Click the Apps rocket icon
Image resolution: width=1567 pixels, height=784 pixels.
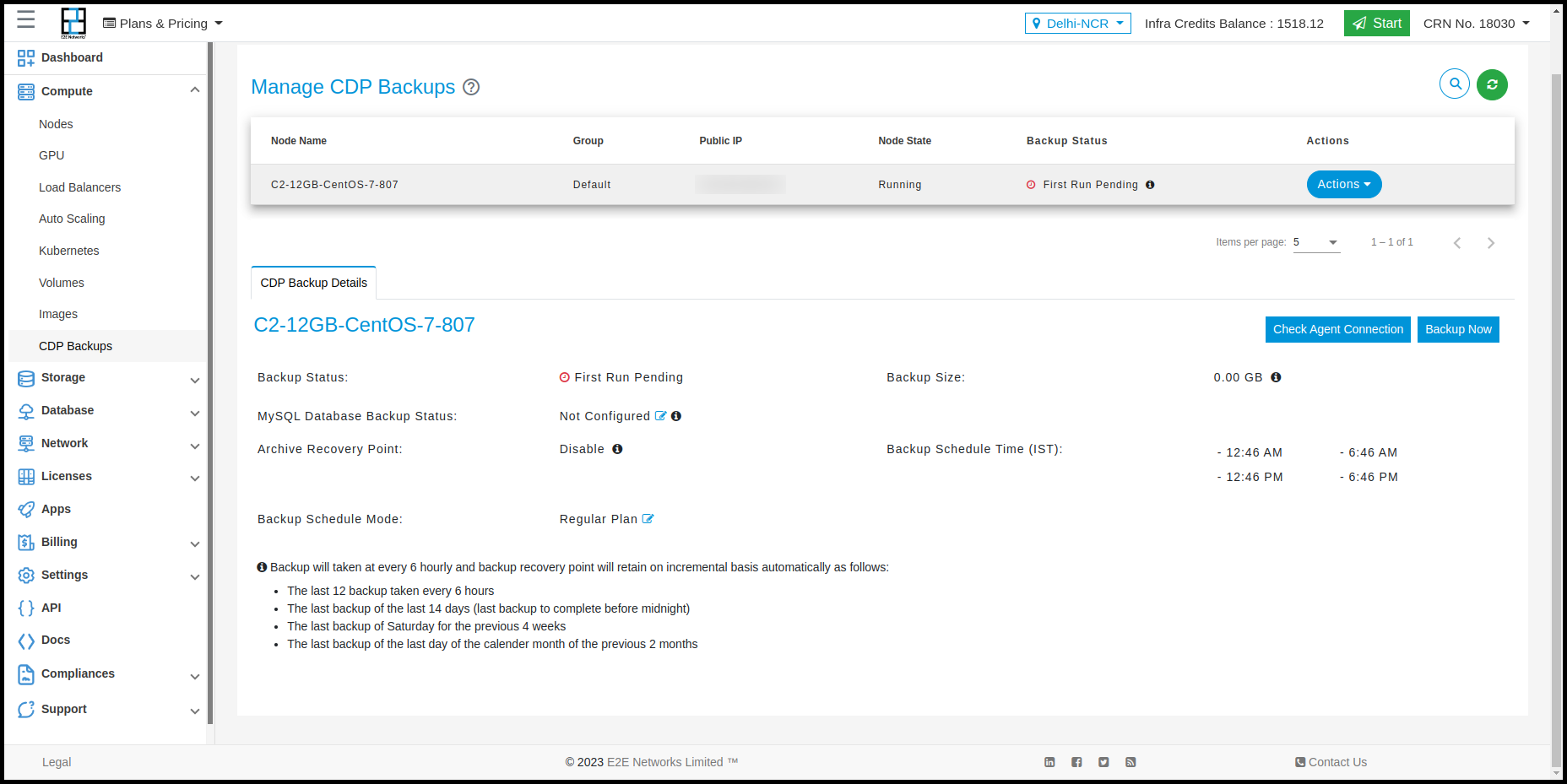[26, 509]
